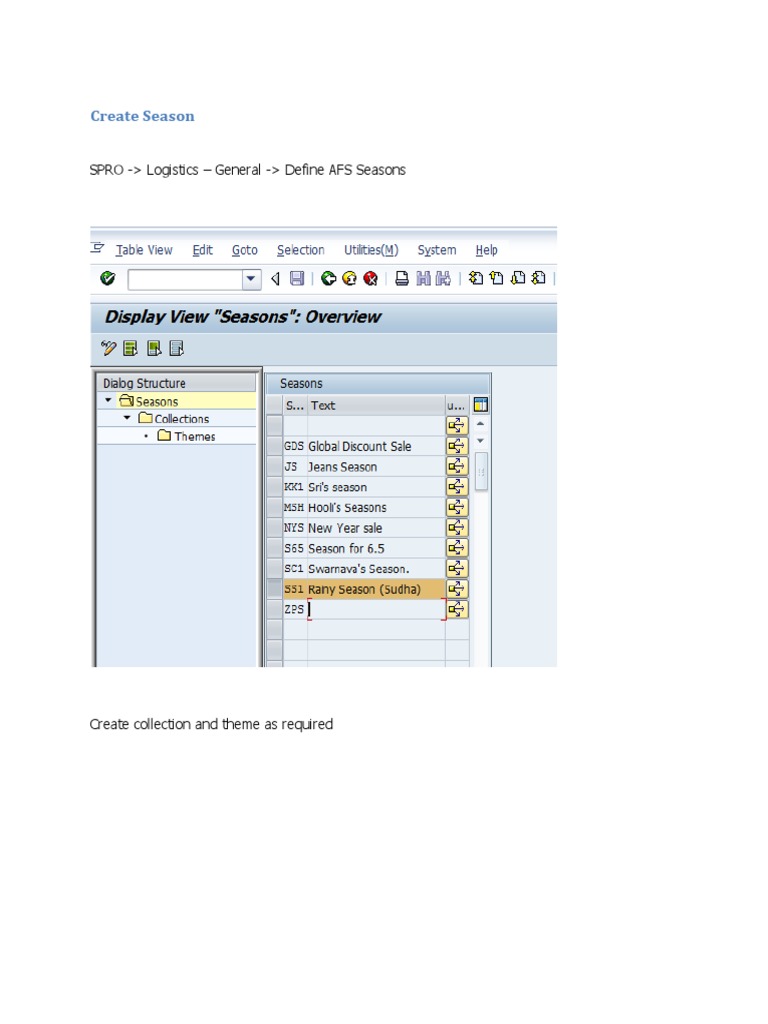The image size is (768, 1024).
Task: Click the Seasons table vertical scrollbar thumb
Action: coord(481,472)
